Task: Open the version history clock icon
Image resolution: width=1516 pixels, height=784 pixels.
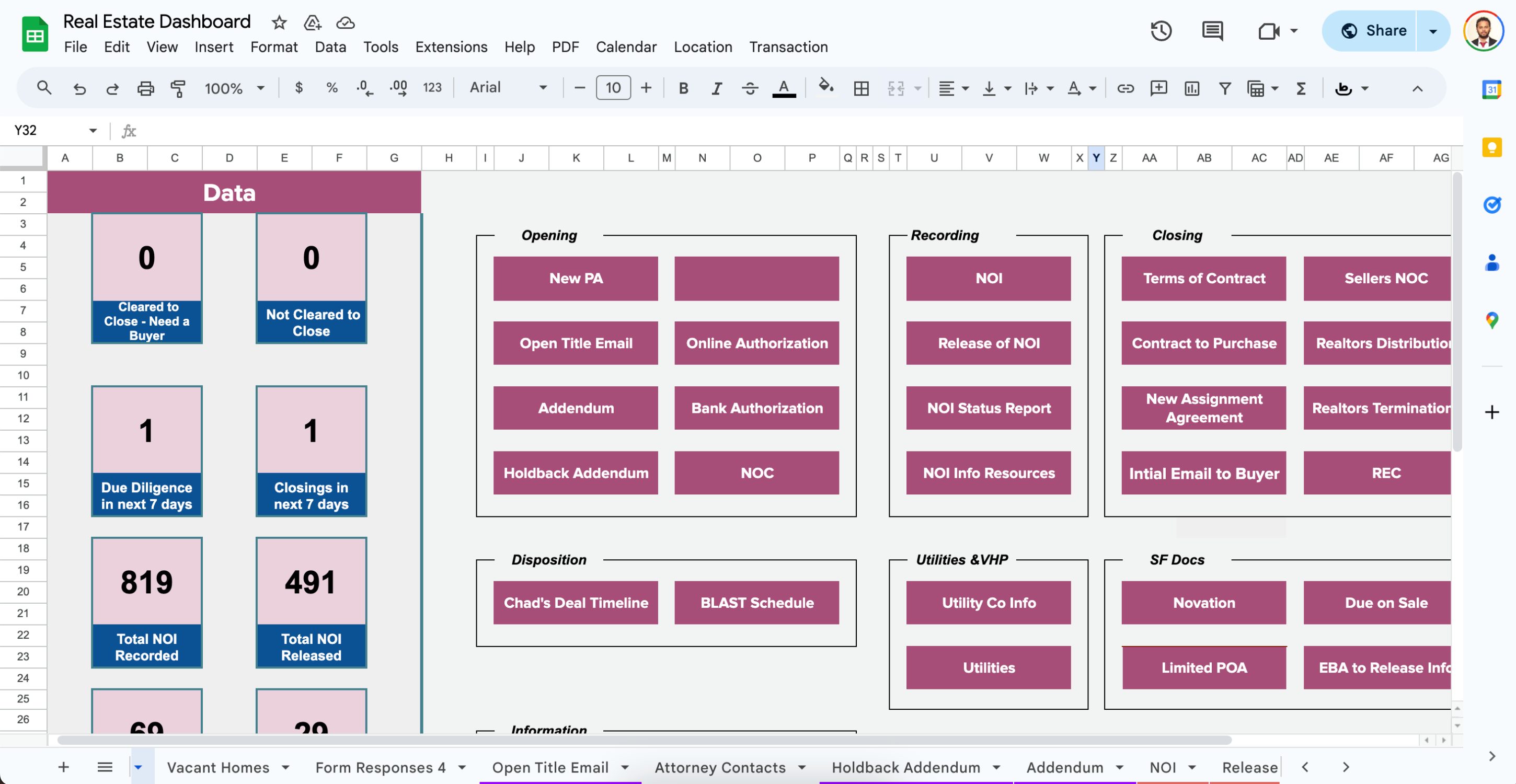Action: pyautogui.click(x=1161, y=31)
